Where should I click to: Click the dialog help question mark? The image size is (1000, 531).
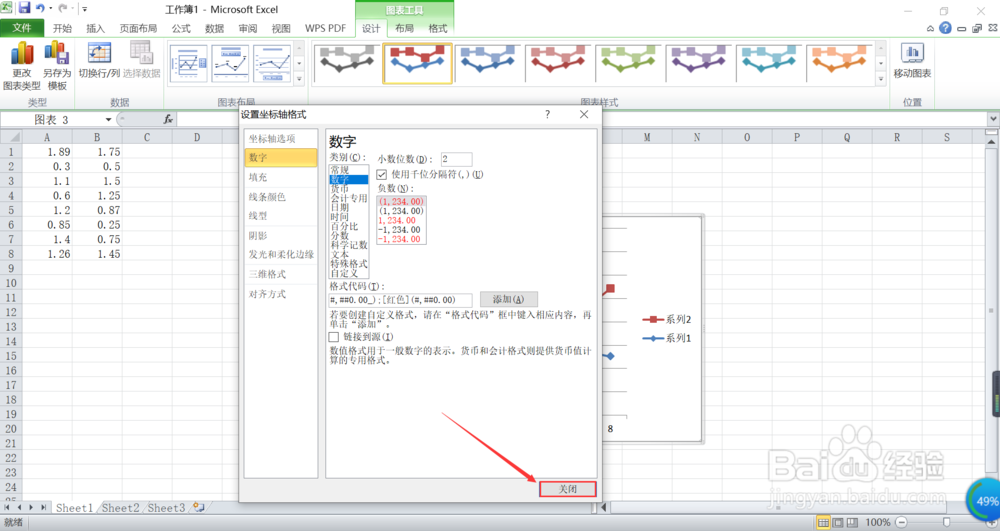(547, 114)
